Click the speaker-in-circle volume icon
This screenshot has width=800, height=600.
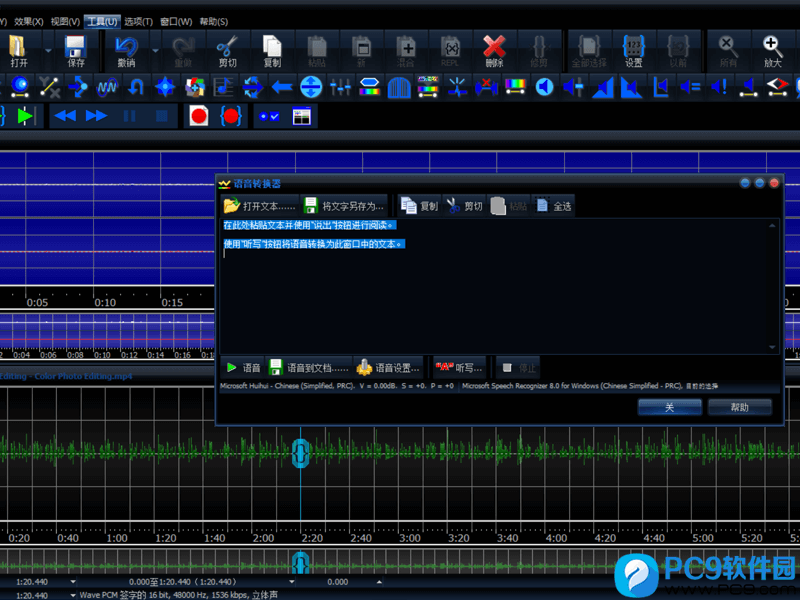tap(544, 87)
